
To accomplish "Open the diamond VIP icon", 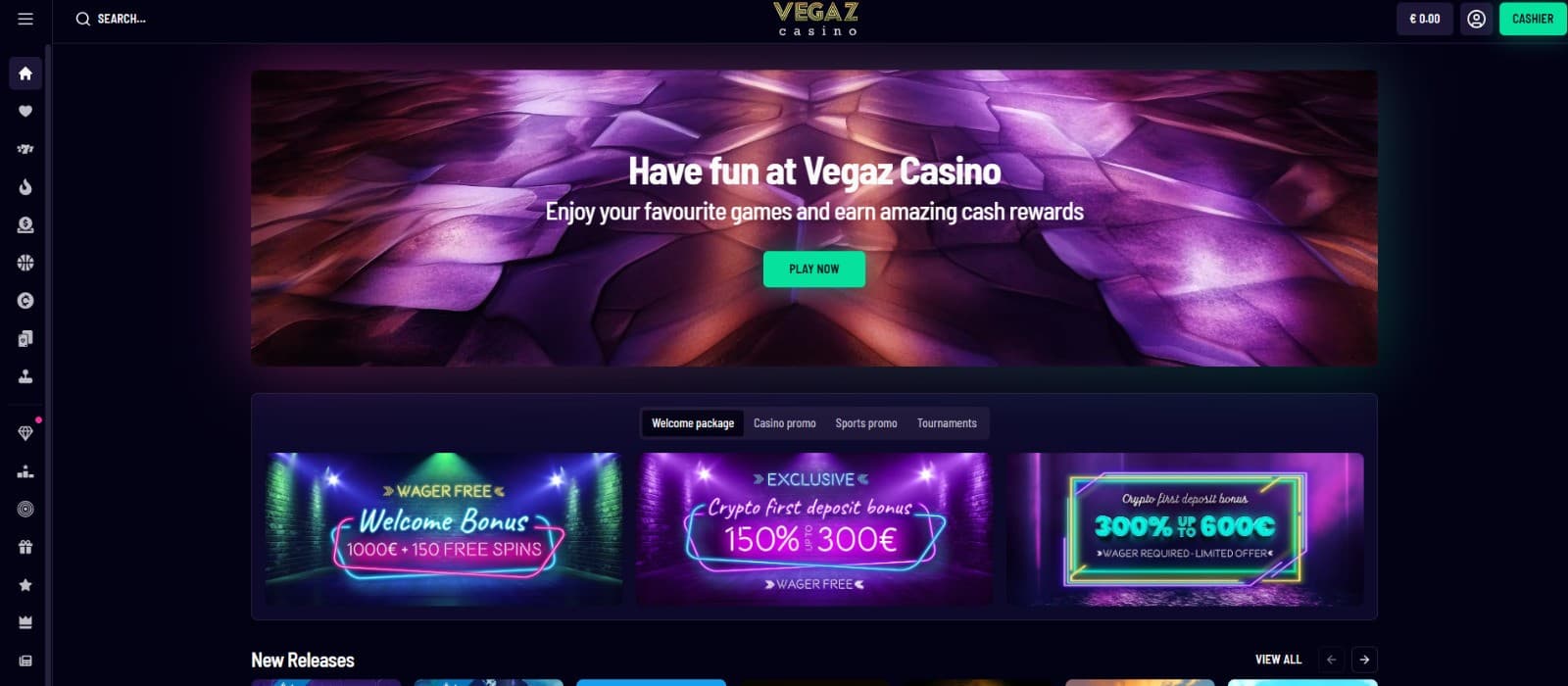I will (25, 433).
